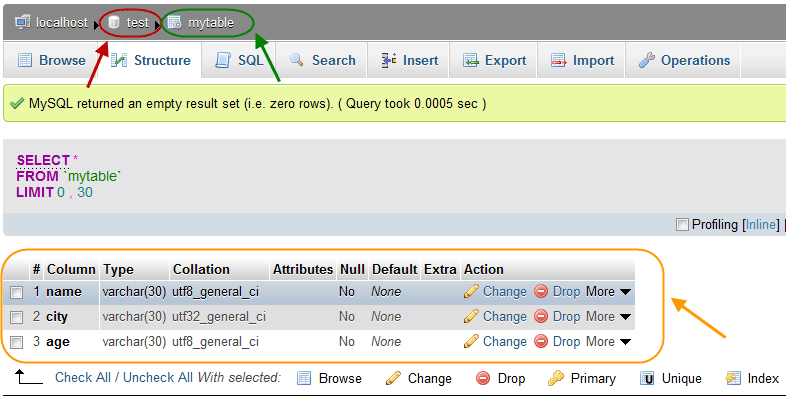This screenshot has width=786, height=401.
Task: Open the Export tab
Action: click(x=494, y=60)
